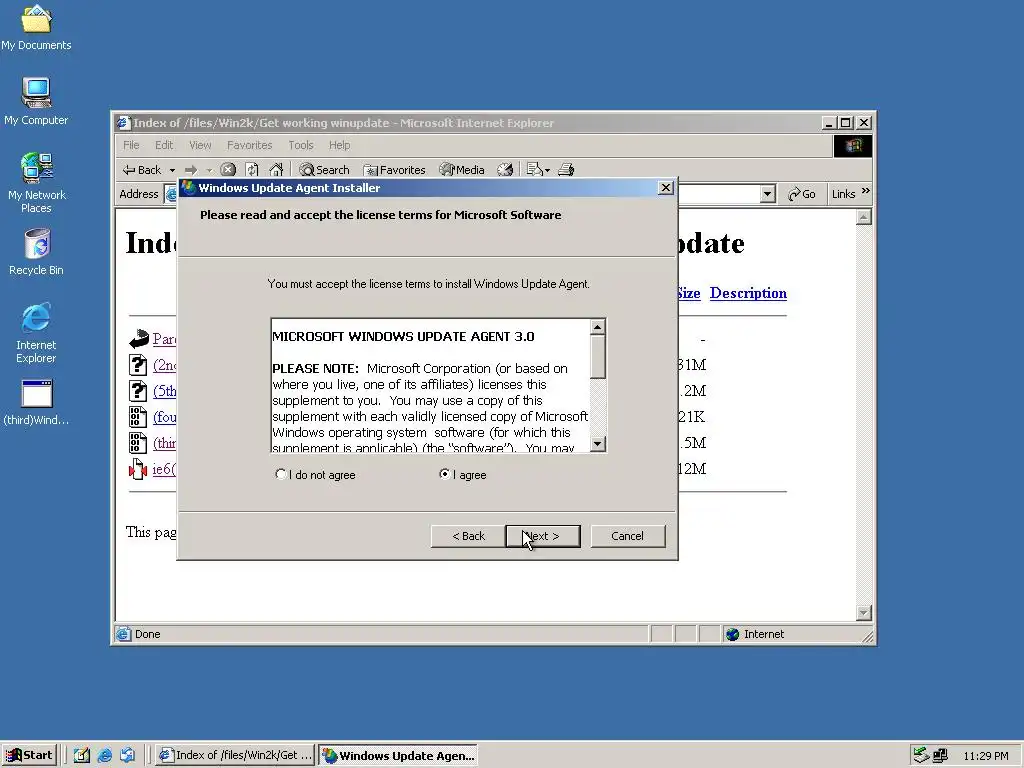Open My Documents desktop icon
Image resolution: width=1024 pixels, height=768 pixels.
(36, 27)
